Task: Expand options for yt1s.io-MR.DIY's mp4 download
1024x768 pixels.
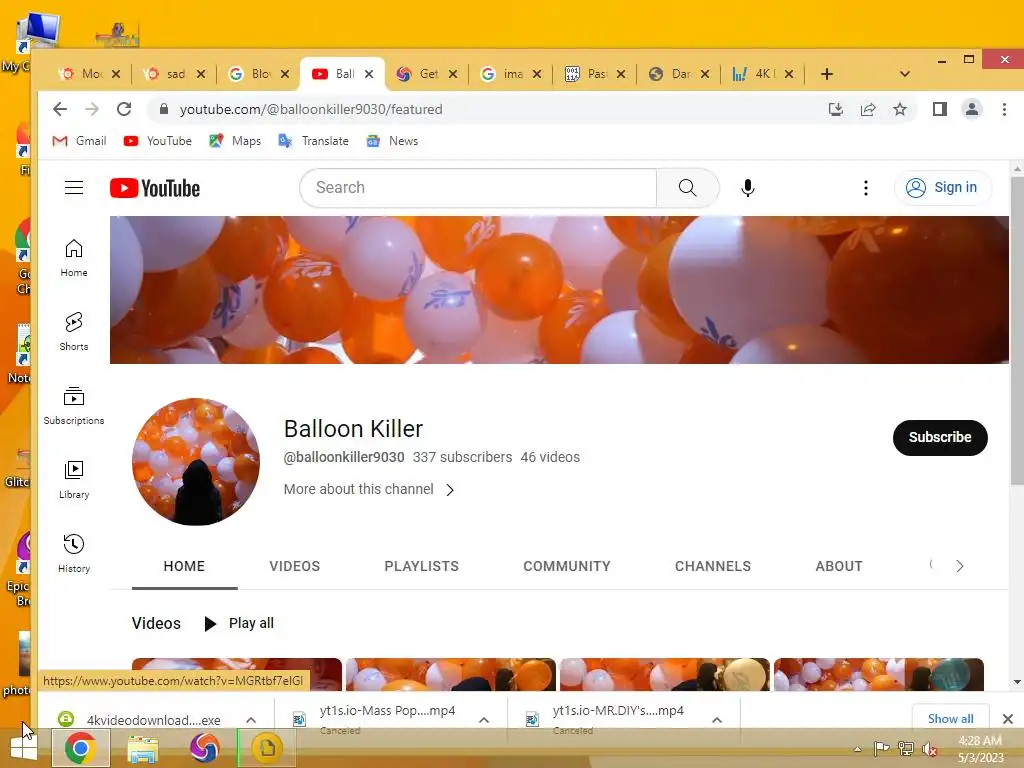Action: (x=716, y=720)
